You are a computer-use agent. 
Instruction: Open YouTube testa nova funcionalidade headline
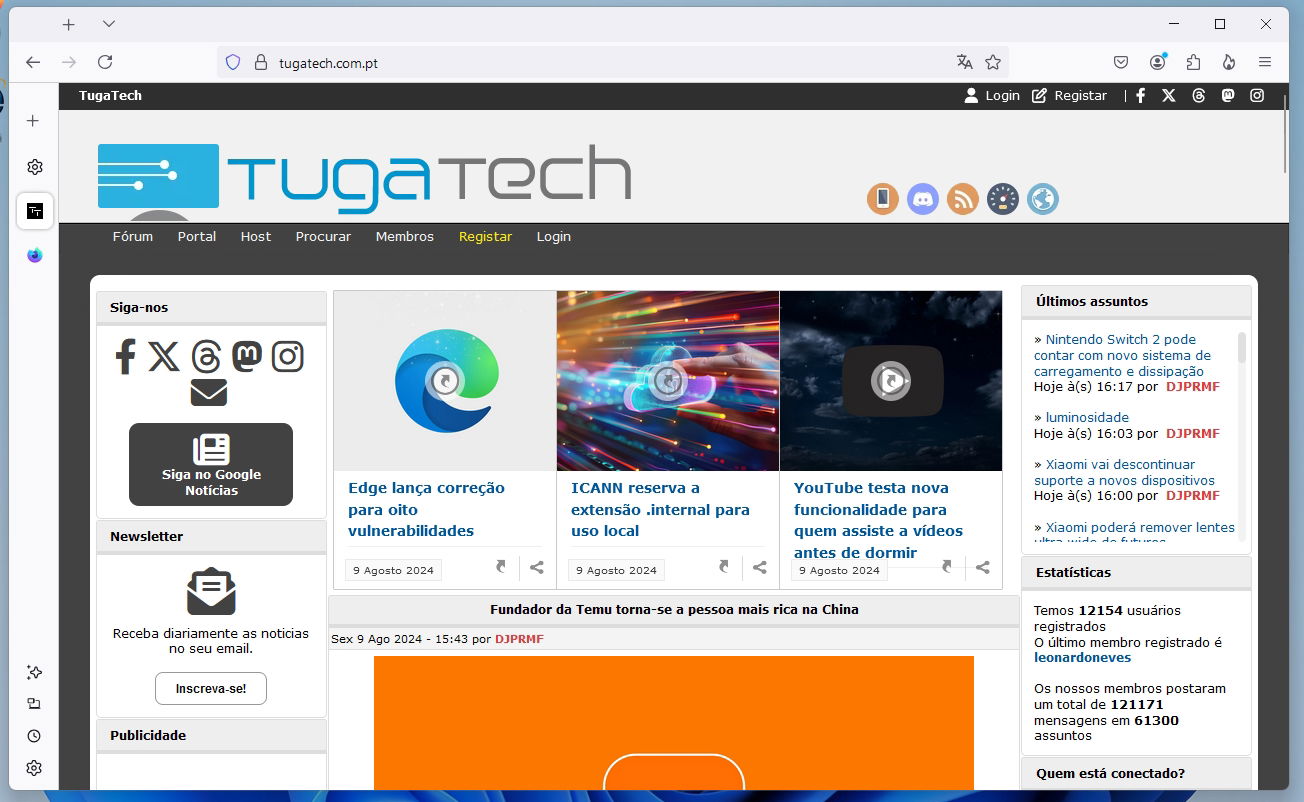coord(878,520)
